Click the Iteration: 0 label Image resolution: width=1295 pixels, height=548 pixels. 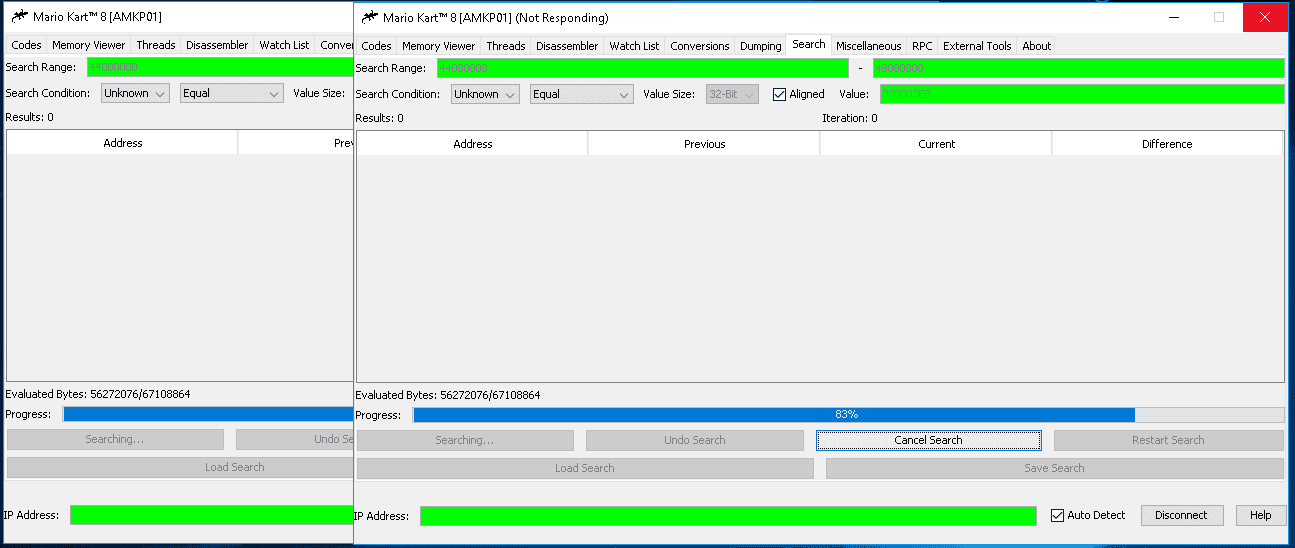[850, 118]
